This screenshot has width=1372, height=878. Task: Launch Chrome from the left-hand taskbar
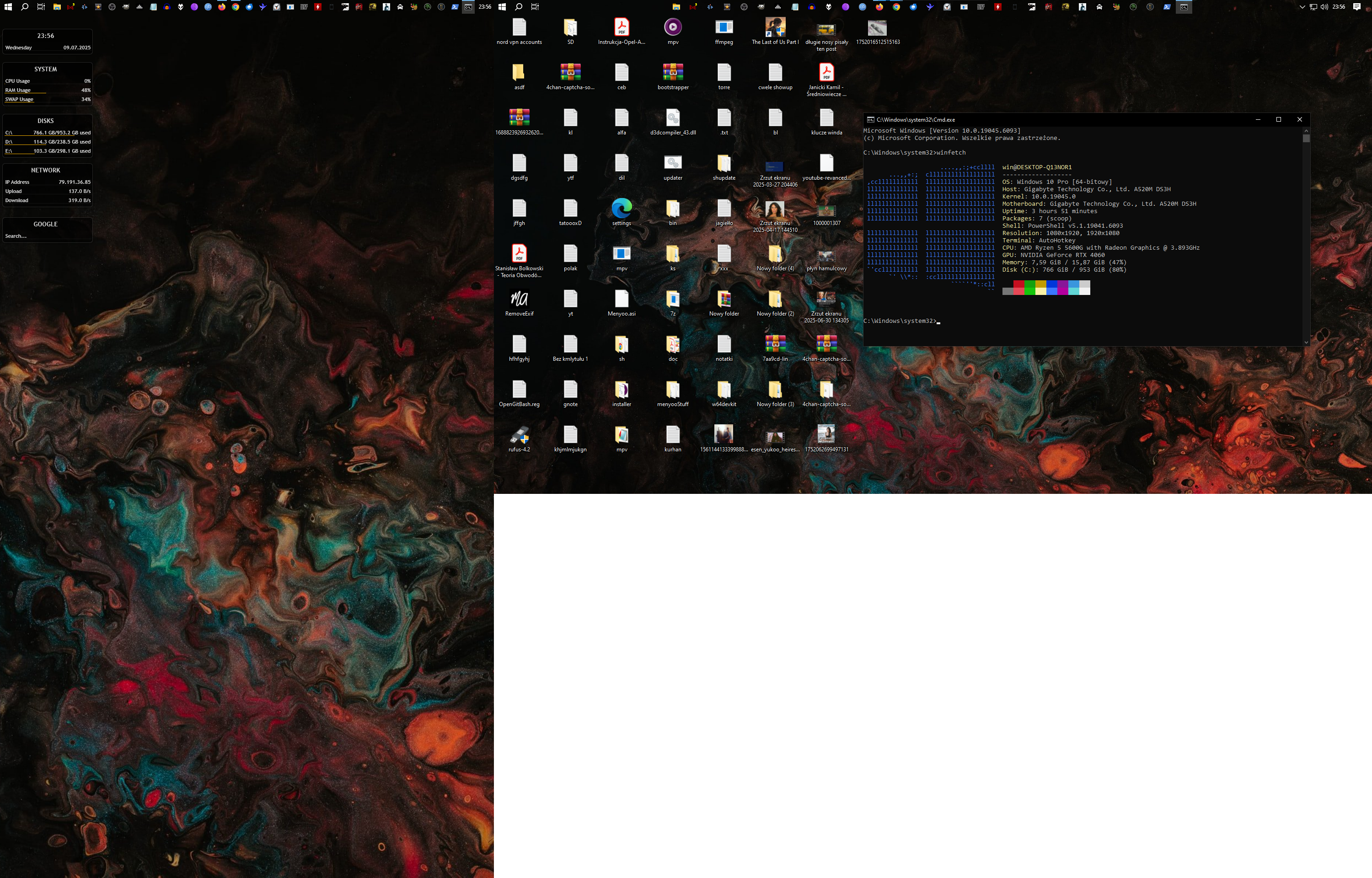[x=236, y=7]
